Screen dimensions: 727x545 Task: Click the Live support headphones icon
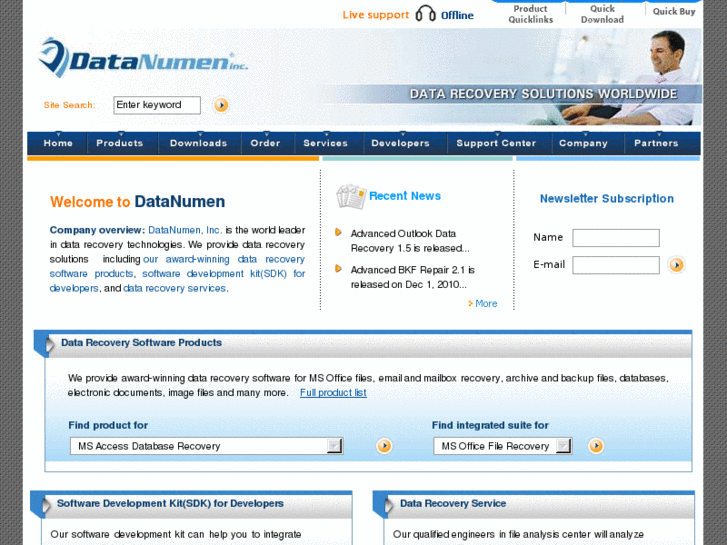pyautogui.click(x=425, y=14)
